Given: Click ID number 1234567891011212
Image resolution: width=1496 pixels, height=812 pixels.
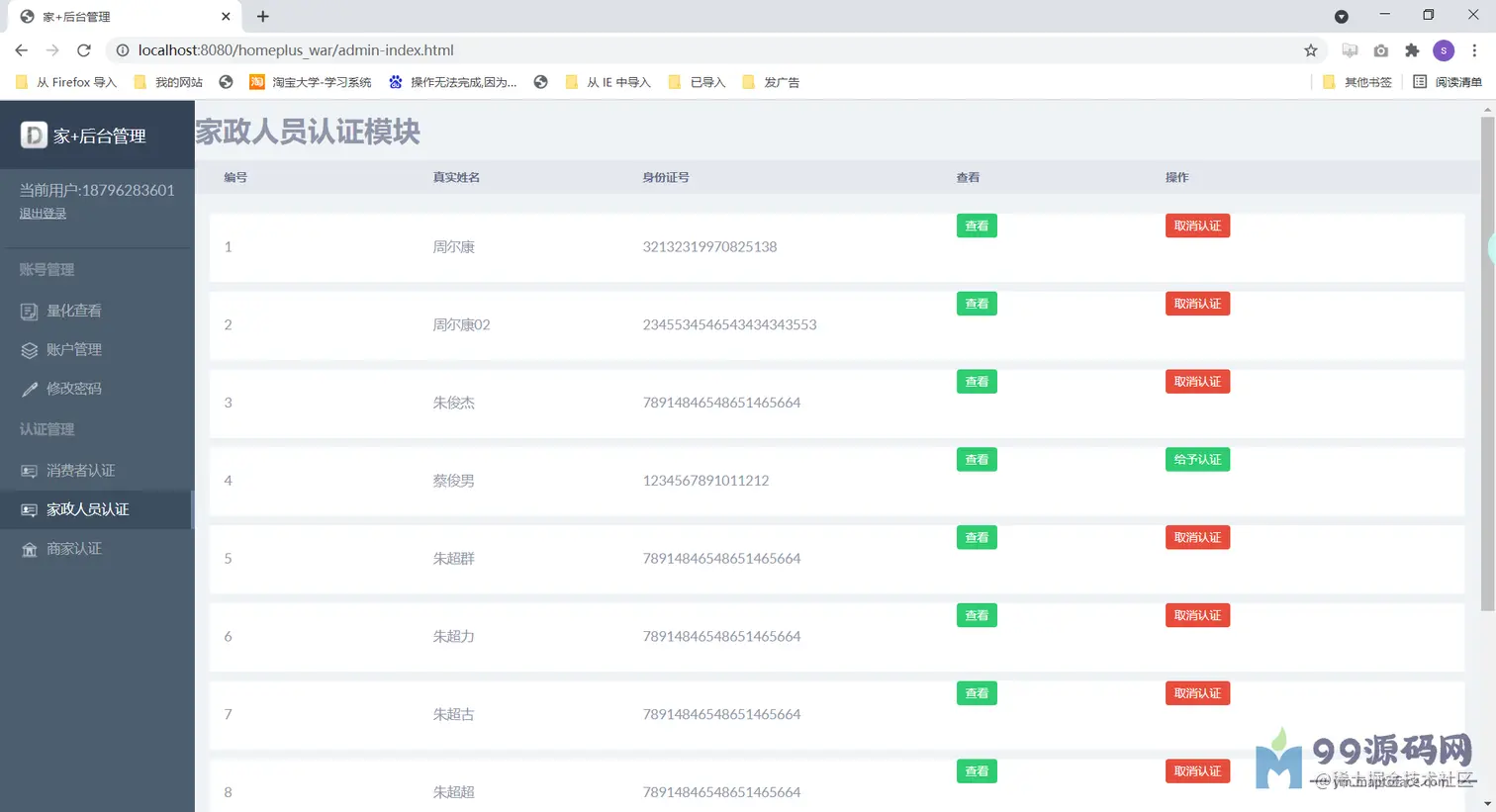Looking at the screenshot, I should click(705, 481).
